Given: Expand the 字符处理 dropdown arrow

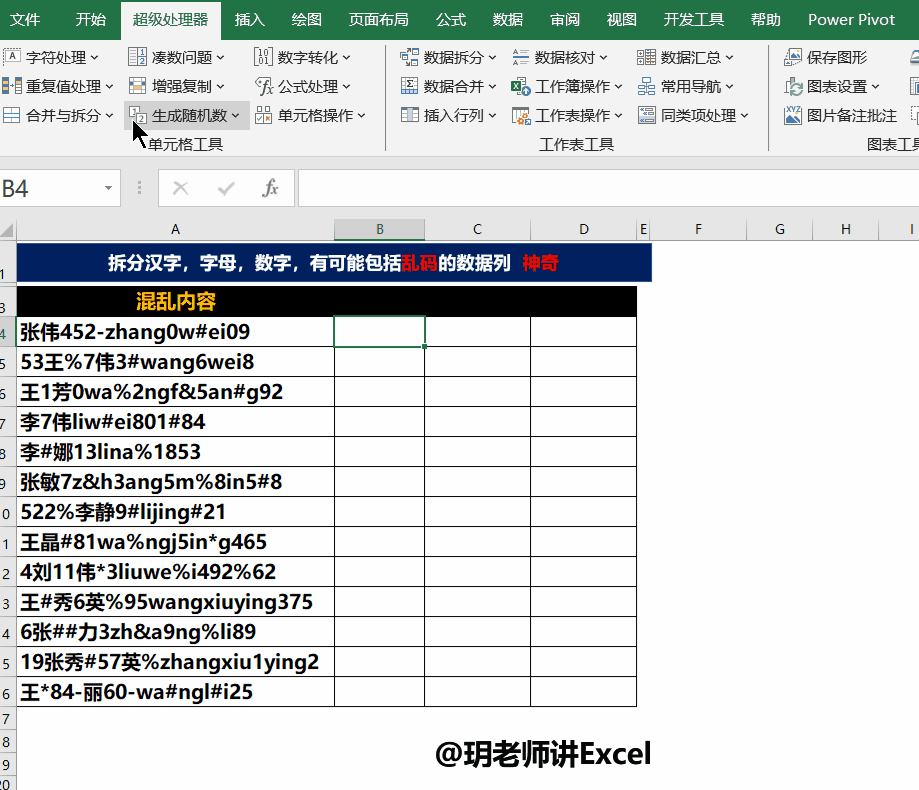Looking at the screenshot, I should 94,57.
